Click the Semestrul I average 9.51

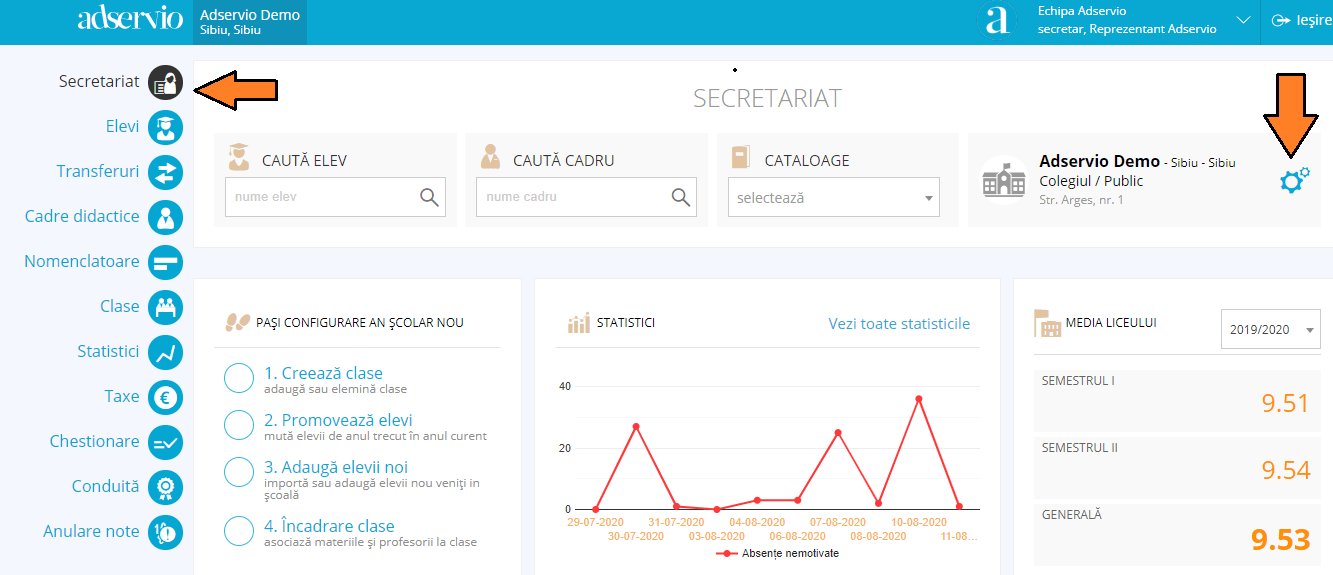(x=1285, y=403)
